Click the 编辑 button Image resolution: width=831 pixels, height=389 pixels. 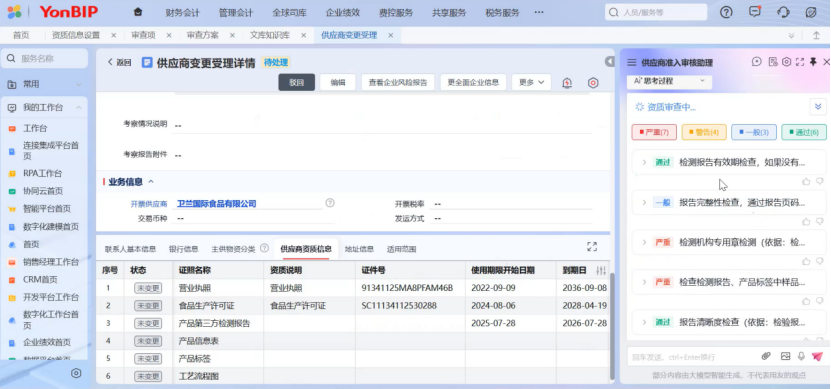click(x=338, y=82)
